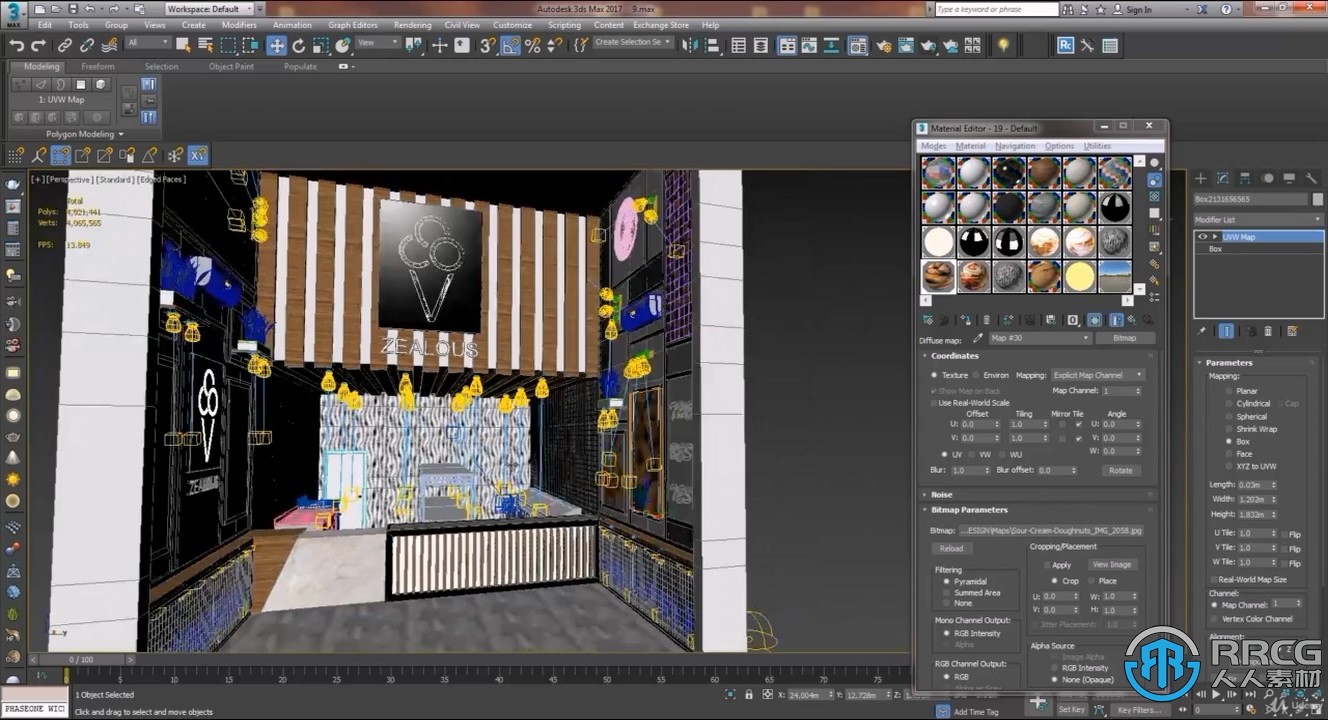
Task: Toggle Angle Snap icon
Action: tap(510, 45)
